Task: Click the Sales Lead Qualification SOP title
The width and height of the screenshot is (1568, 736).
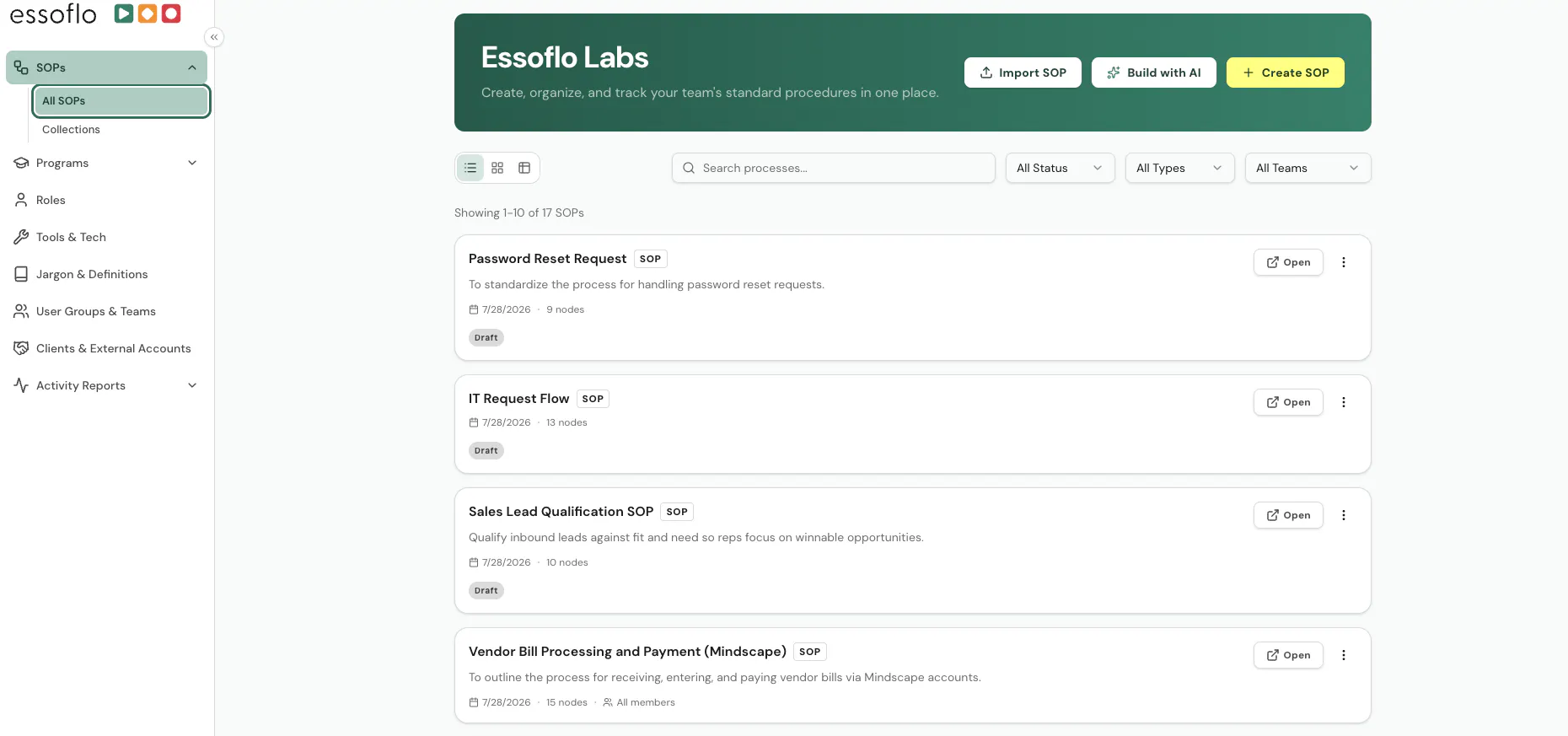Action: point(561,512)
